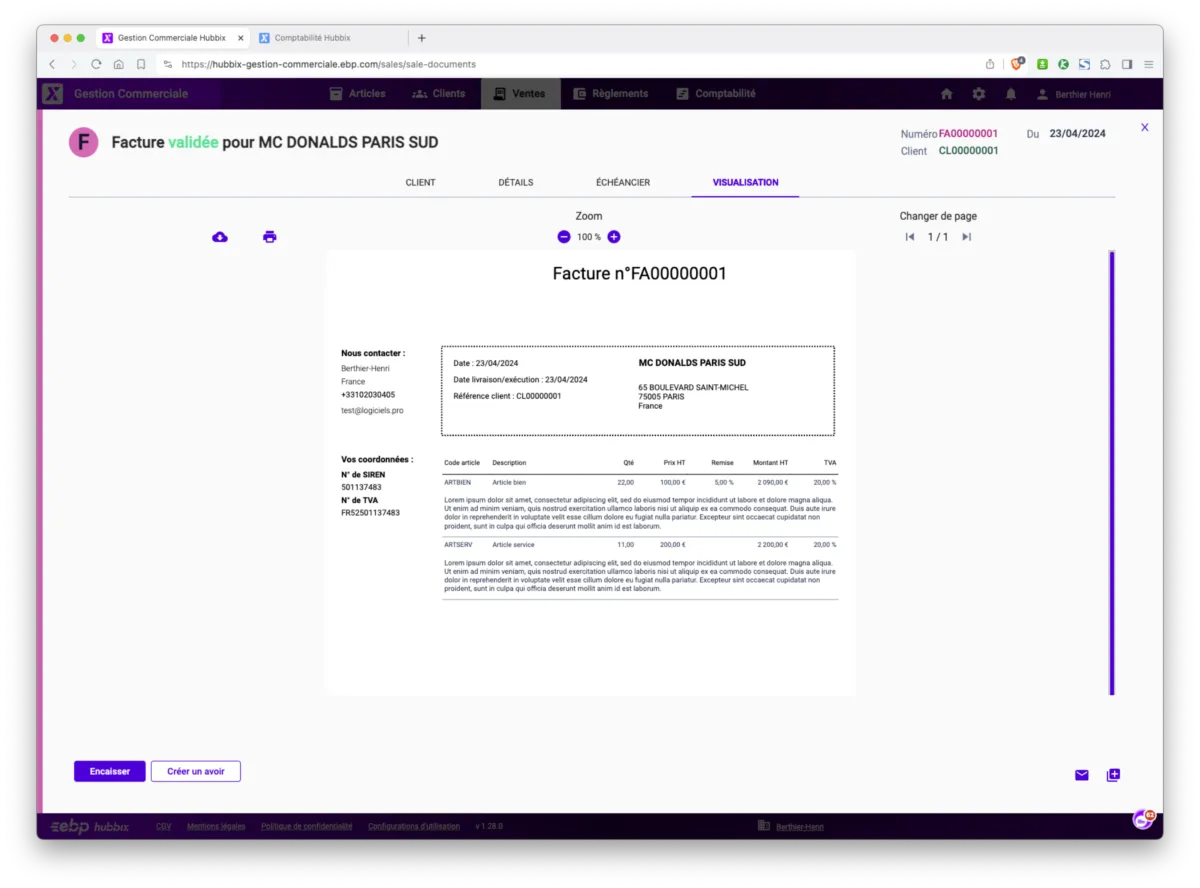Download the invoice with the cloud icon
The image size is (1200, 888).
pos(220,237)
